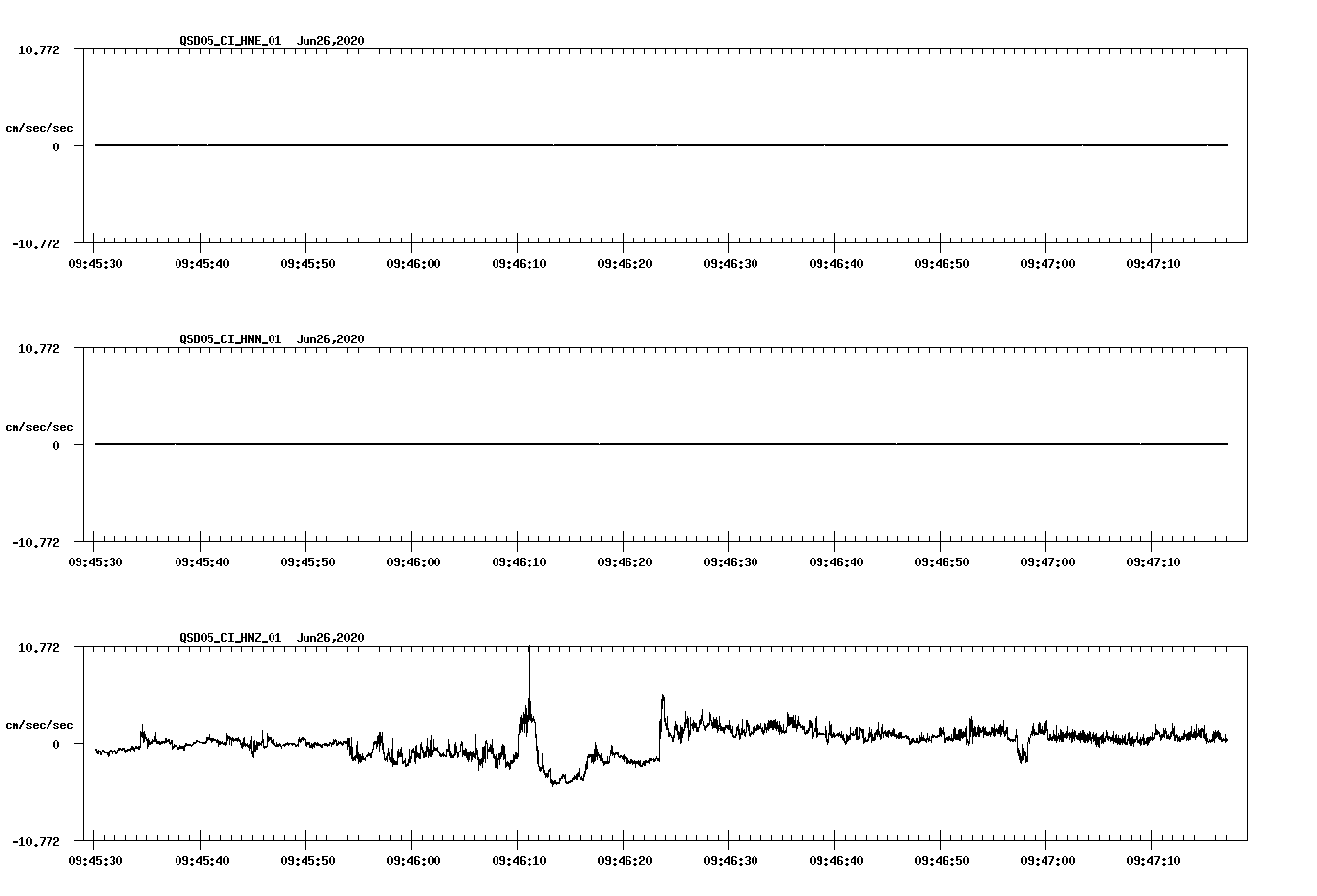Click the HNE plot's cm/sec/sec units label

(x=39, y=128)
